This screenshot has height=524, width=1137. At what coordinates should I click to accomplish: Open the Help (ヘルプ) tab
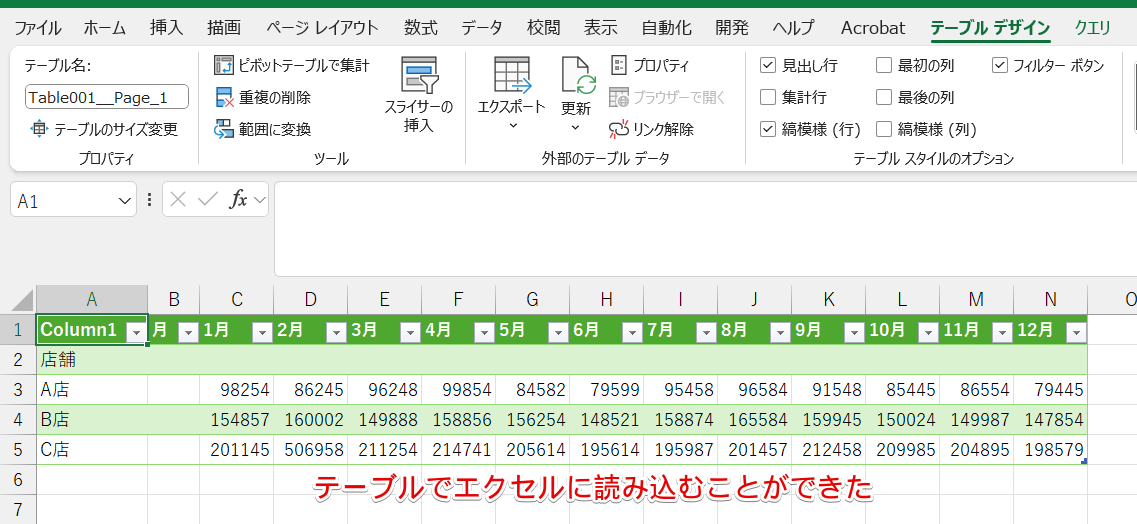pos(793,28)
